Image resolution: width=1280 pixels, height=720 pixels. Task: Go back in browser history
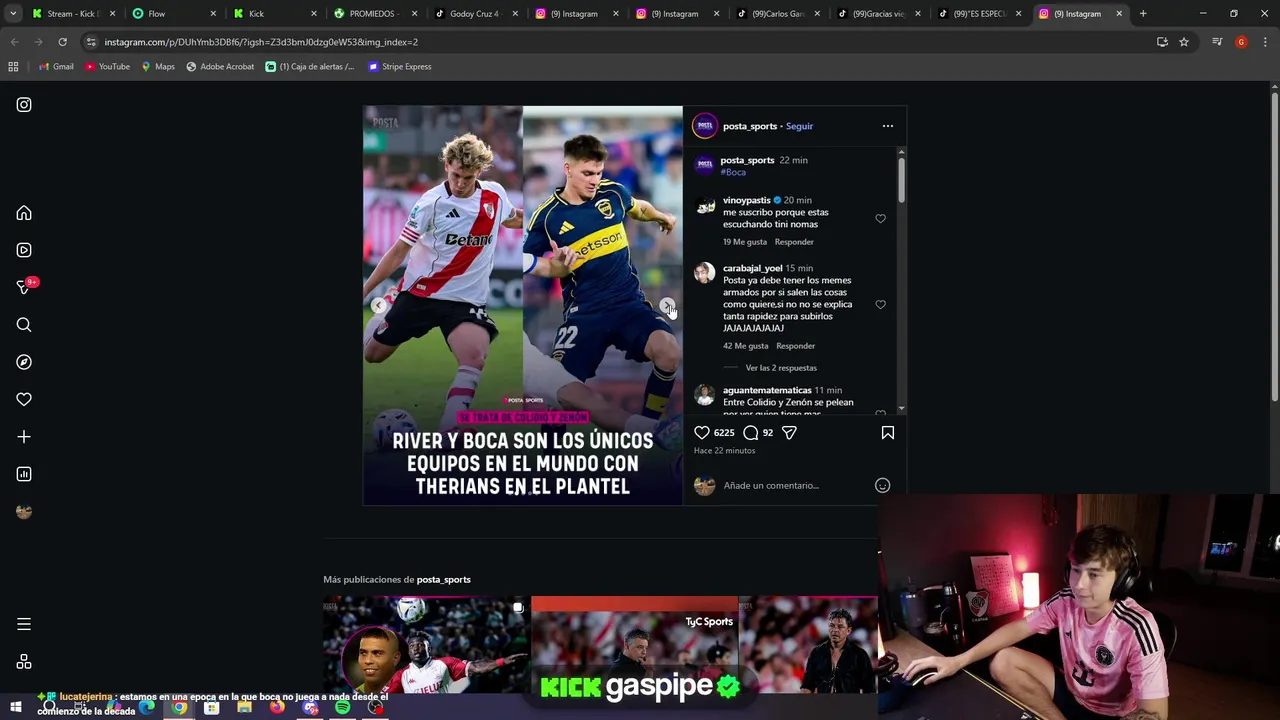coord(14,42)
